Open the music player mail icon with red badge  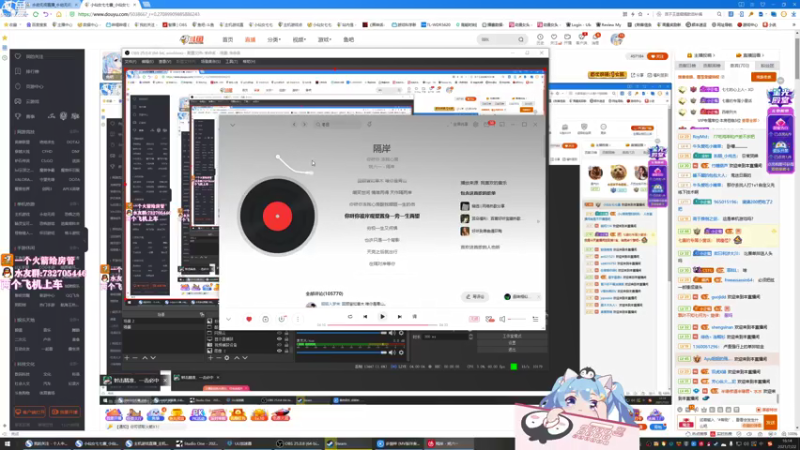tap(488, 124)
